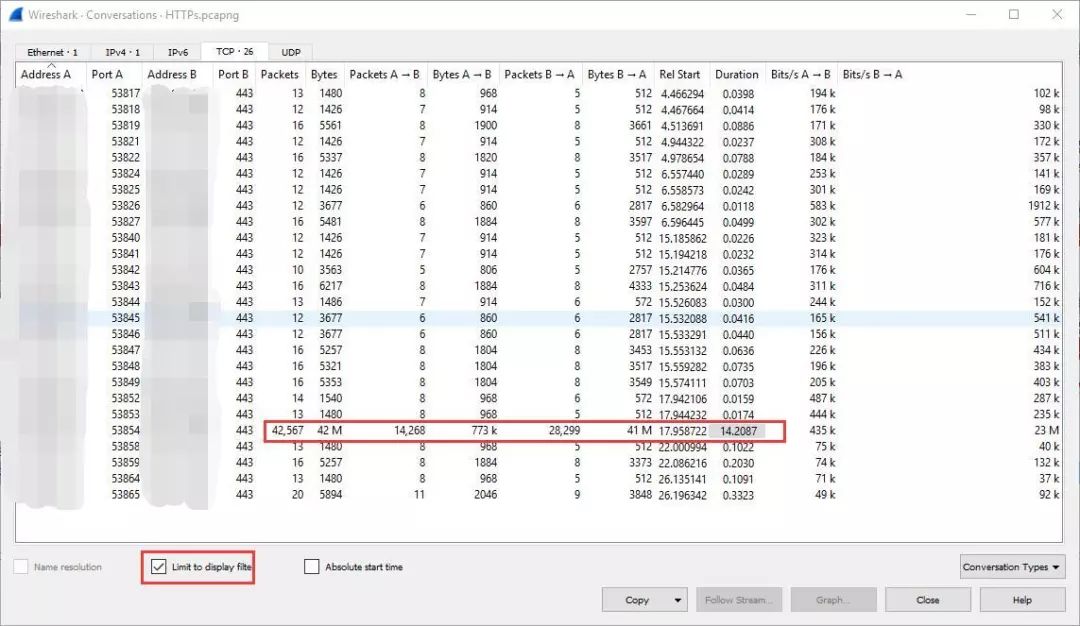Sort by Bytes A → B header
The image size is (1080, 626).
[462, 74]
